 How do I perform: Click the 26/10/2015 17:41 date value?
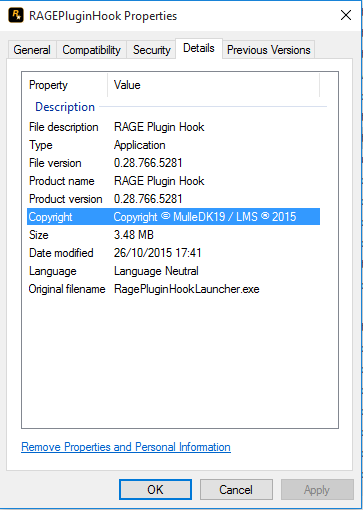click(x=158, y=253)
